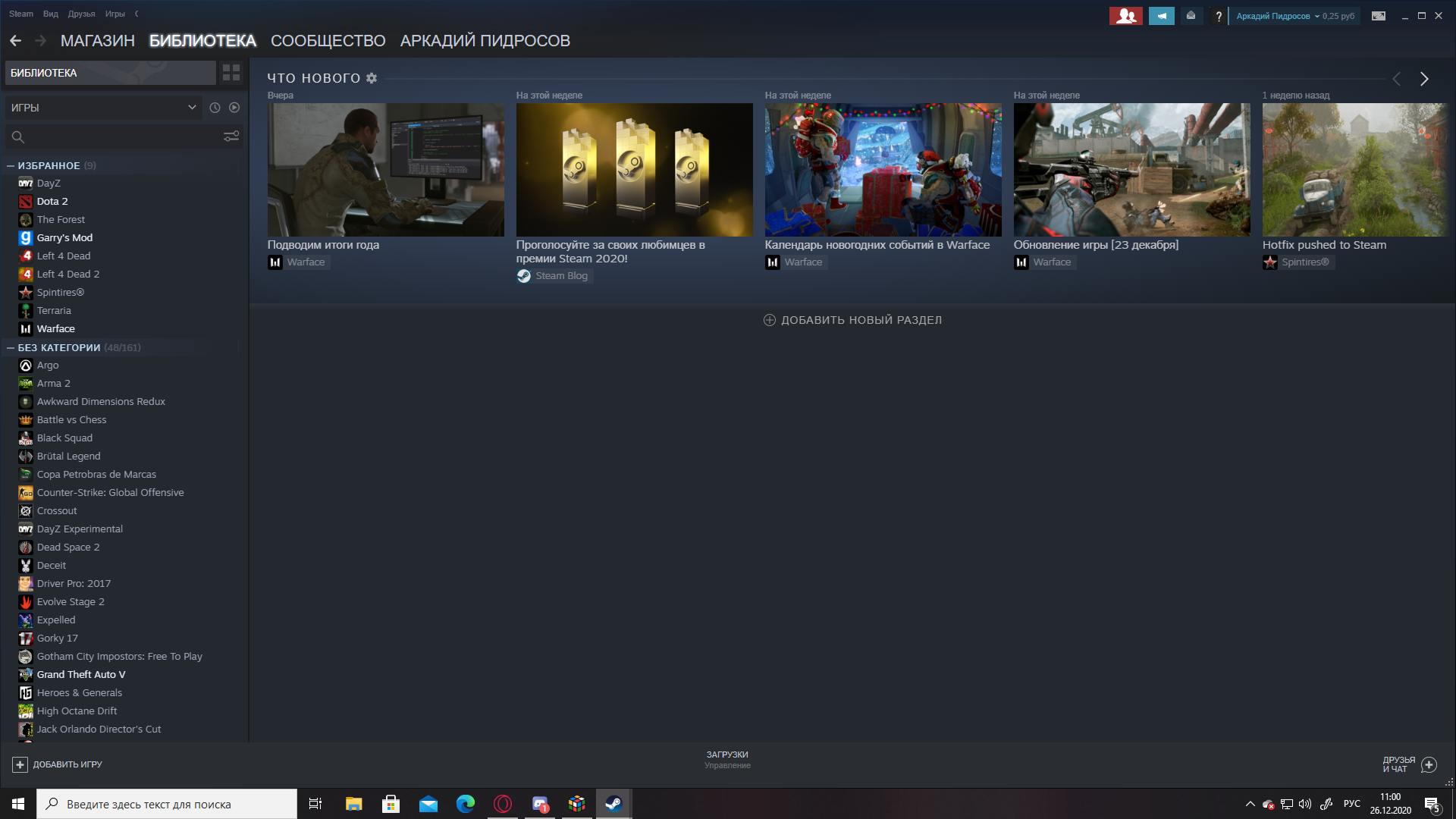Click Spintires icon in favorites
The height and width of the screenshot is (819, 1456).
(x=26, y=293)
